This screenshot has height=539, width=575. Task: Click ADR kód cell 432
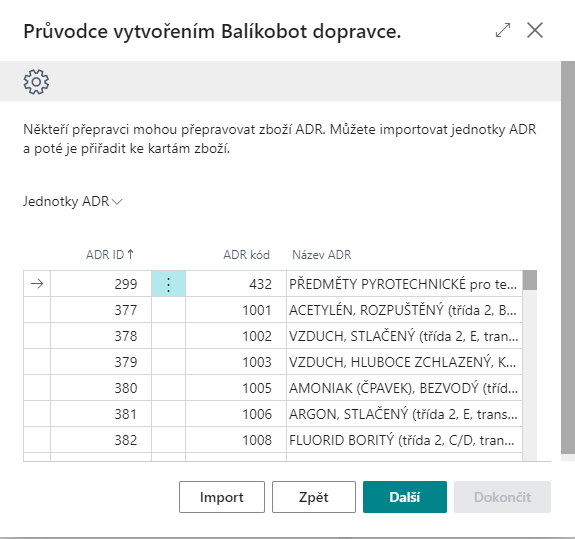[236, 284]
